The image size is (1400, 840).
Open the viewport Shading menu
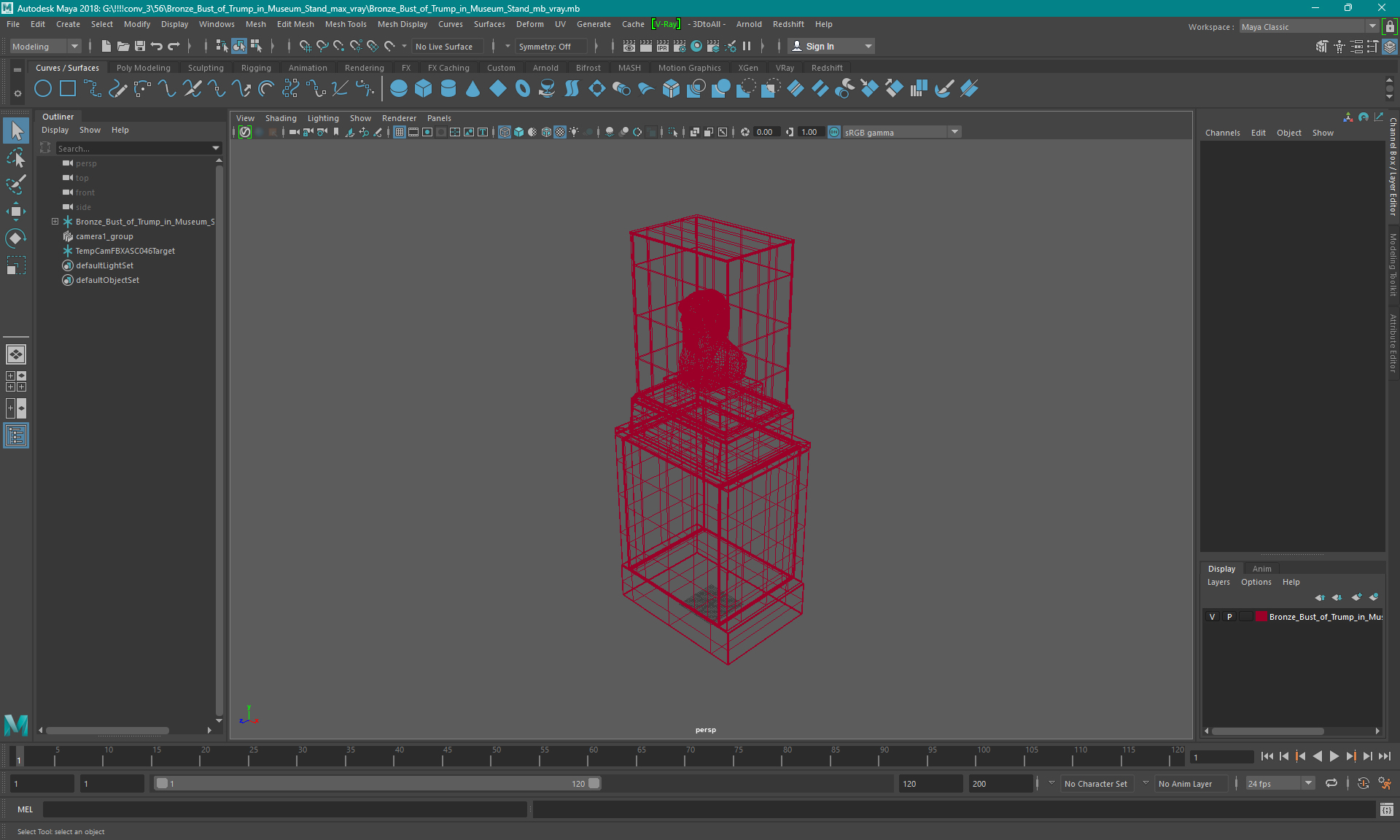[x=281, y=118]
